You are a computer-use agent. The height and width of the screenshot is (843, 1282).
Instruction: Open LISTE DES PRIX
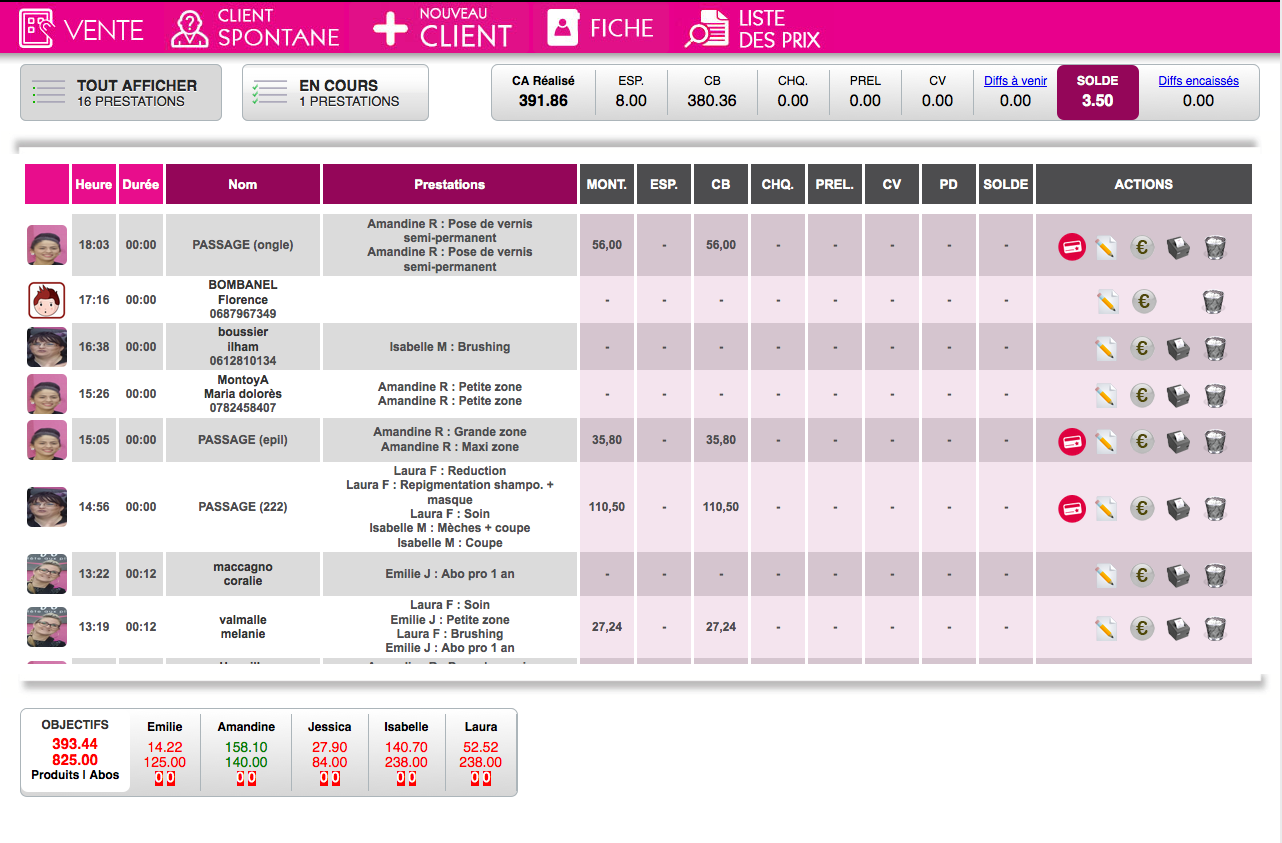753,29
